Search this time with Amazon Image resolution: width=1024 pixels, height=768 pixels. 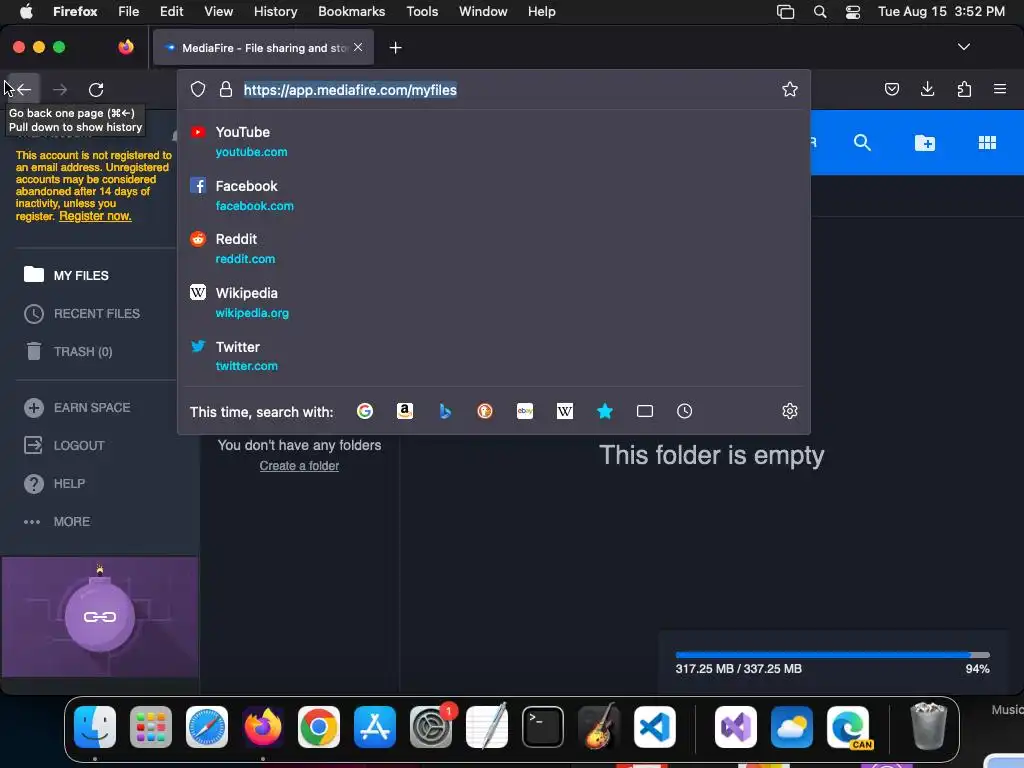coord(405,411)
